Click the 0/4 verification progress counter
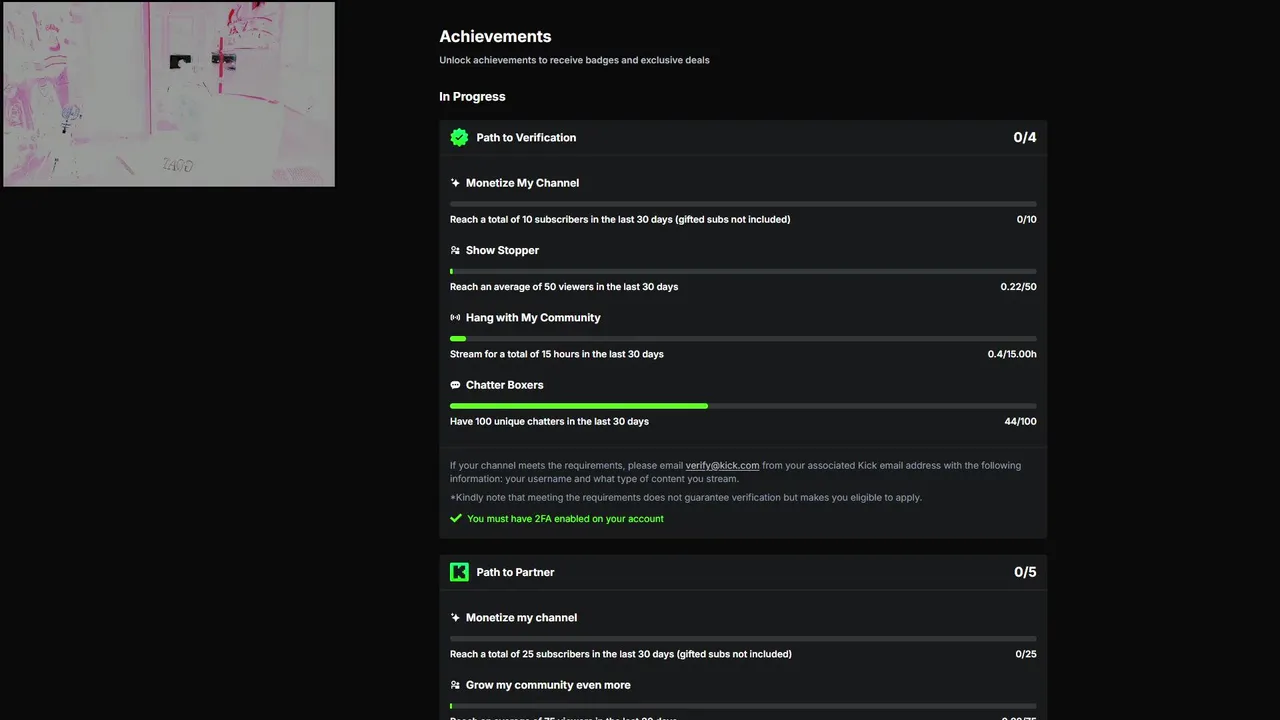 coord(1024,138)
